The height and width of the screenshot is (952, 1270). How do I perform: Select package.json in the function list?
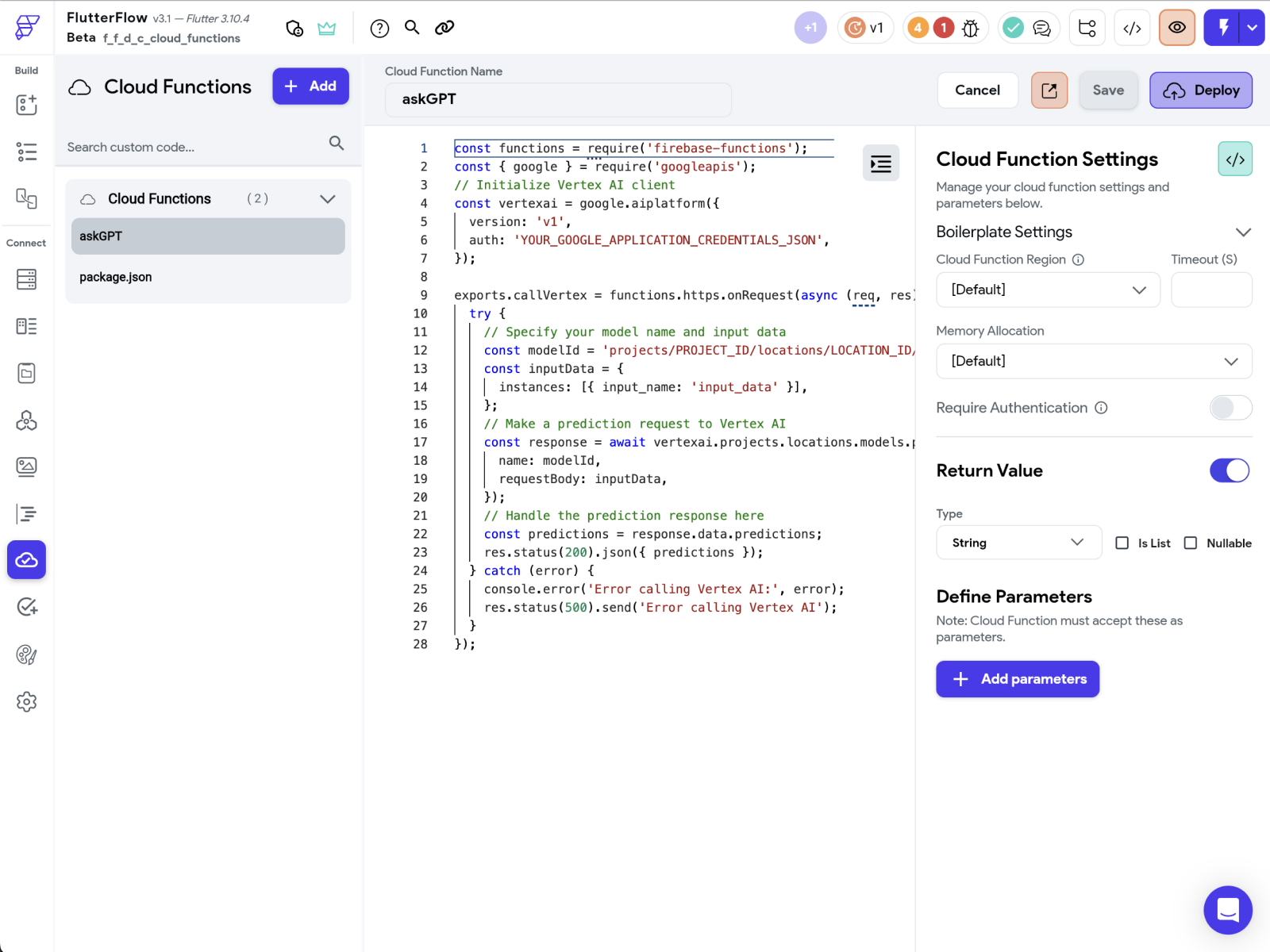[116, 277]
